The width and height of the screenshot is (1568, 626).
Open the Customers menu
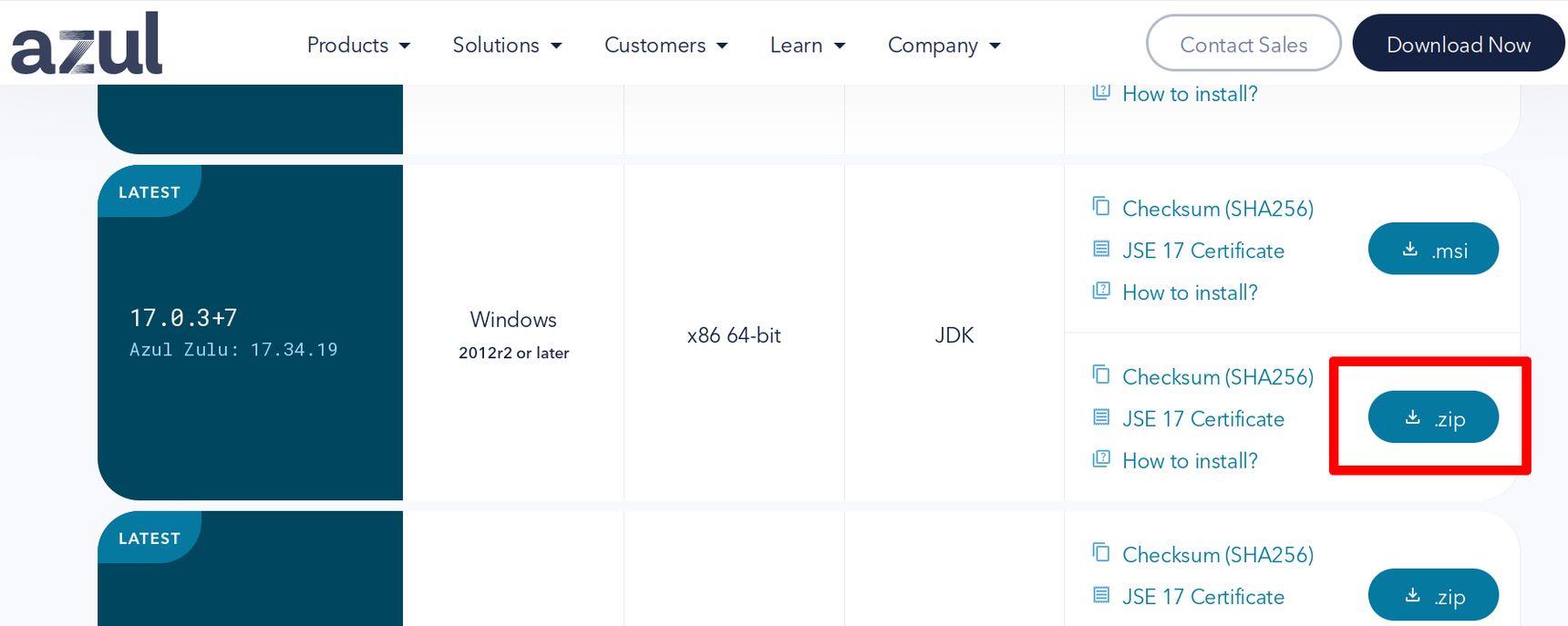point(665,45)
